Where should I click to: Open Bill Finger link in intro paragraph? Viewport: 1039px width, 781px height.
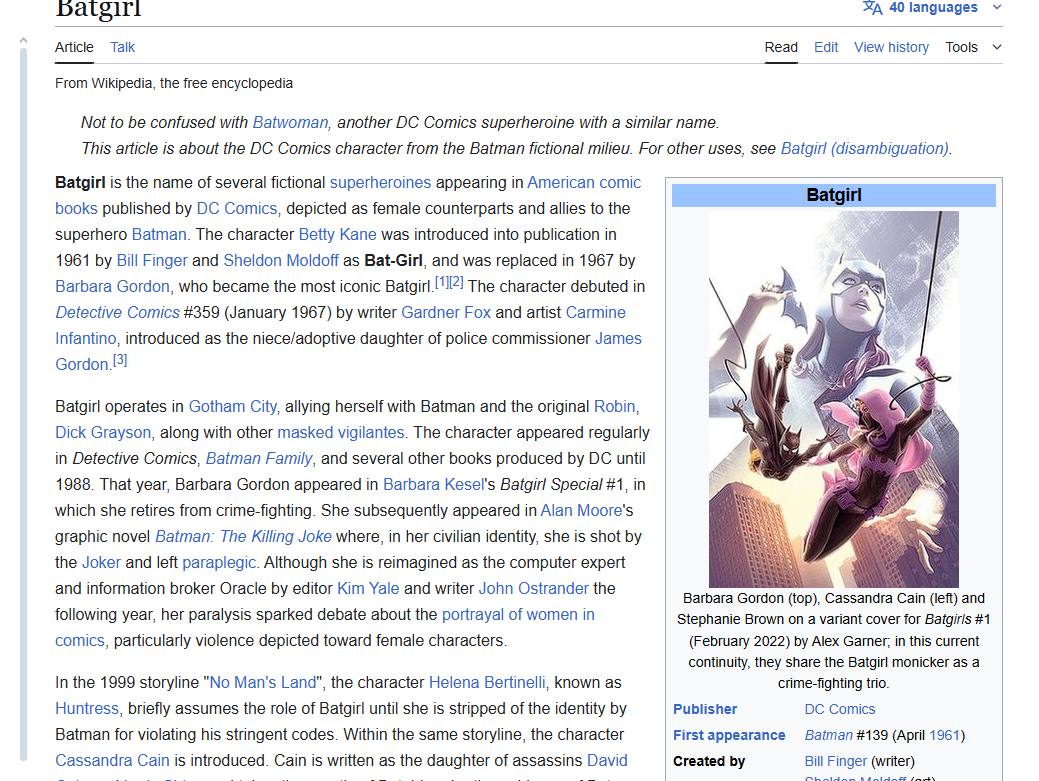152,260
